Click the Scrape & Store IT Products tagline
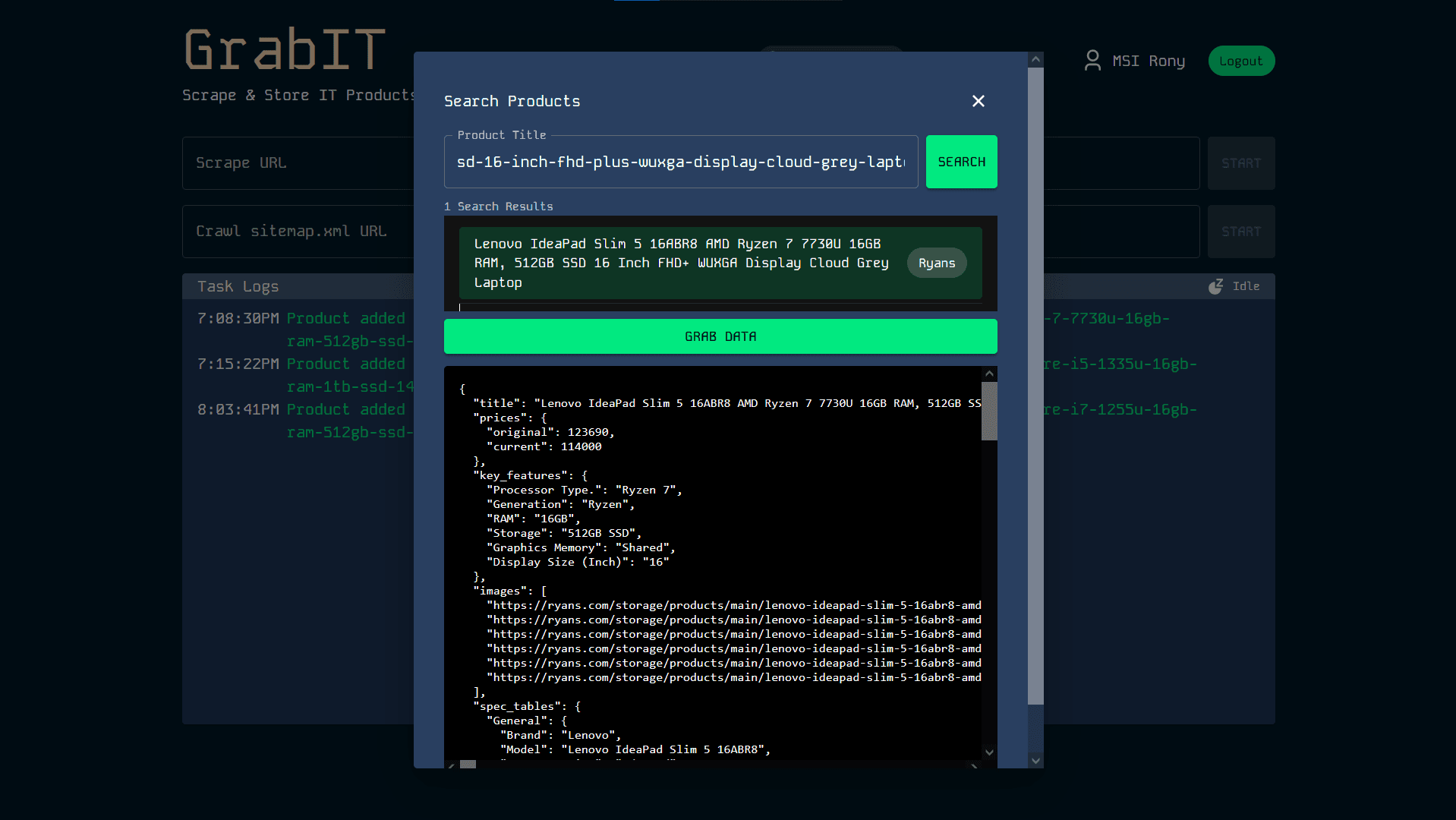Screen dimensions: 1456x820 tap(298, 95)
